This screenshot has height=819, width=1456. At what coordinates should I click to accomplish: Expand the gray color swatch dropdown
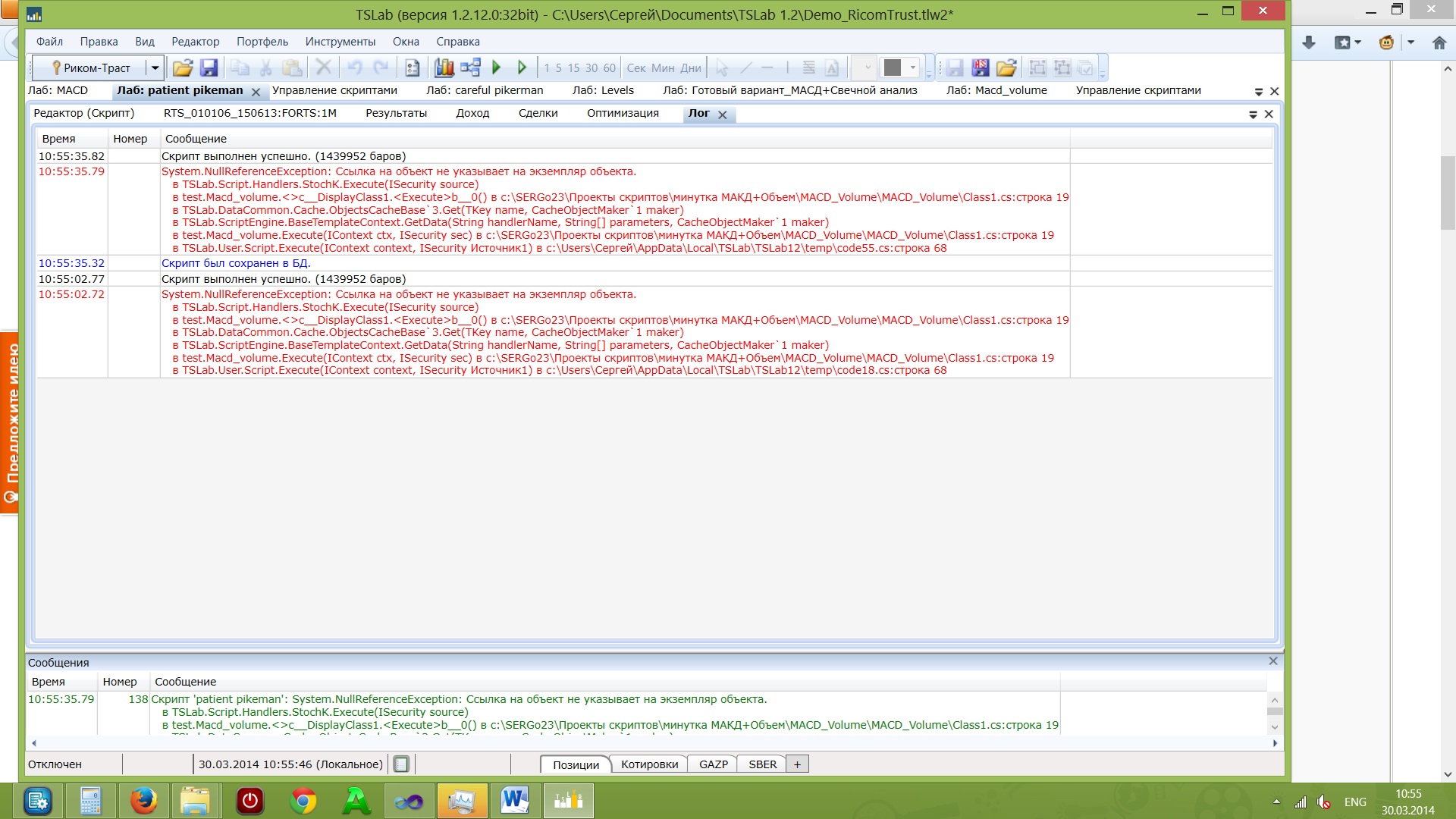pos(912,68)
